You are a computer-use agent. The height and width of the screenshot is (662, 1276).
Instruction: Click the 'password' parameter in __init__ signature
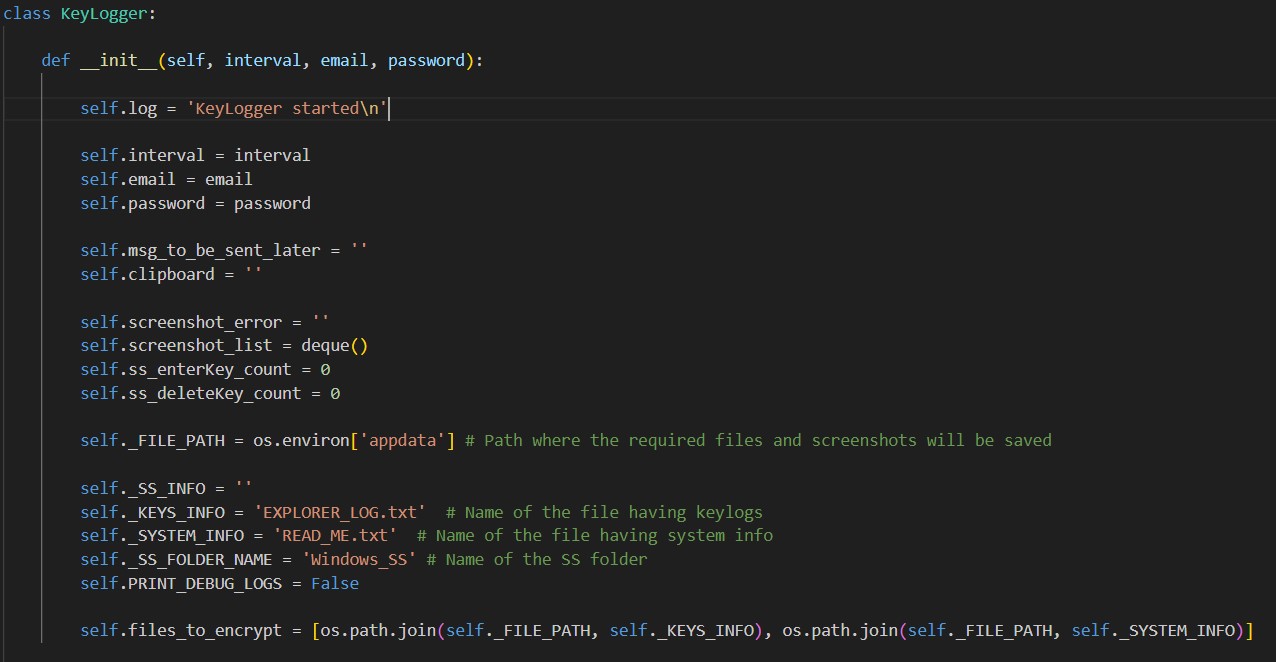[x=426, y=60]
